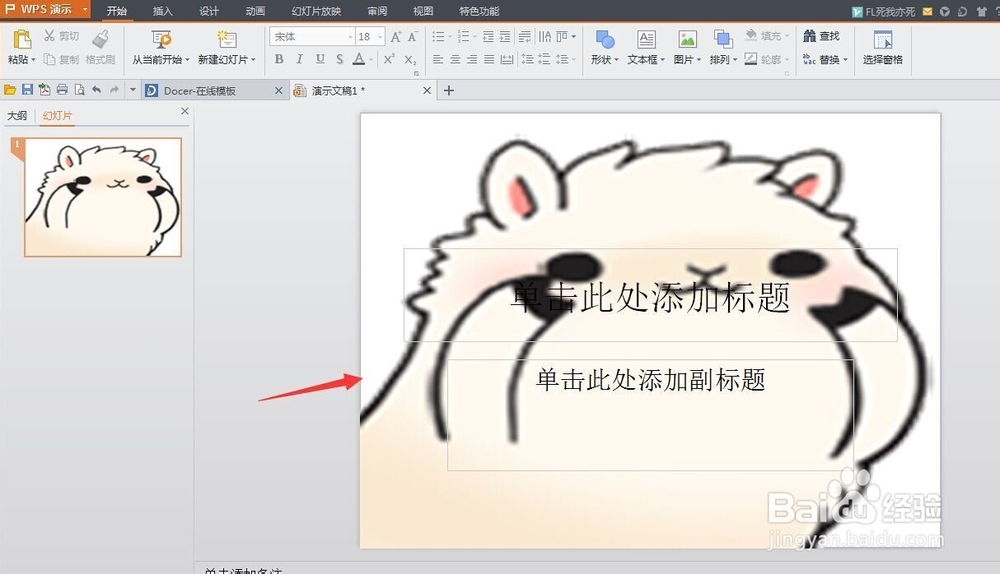
Task: Toggle Bold formatting
Action: pos(279,59)
